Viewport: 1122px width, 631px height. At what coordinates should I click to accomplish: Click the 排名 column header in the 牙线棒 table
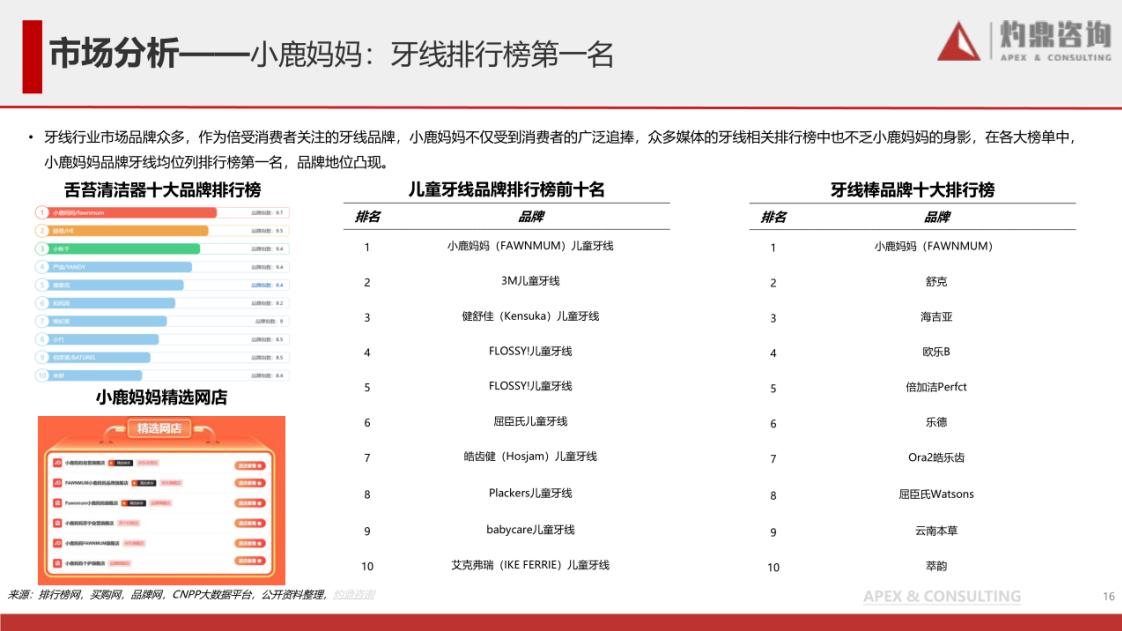tap(774, 217)
